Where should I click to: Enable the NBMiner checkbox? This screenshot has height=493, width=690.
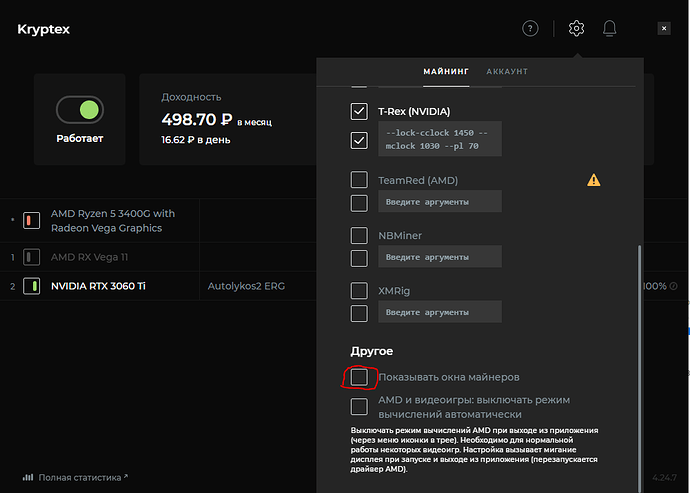[359, 235]
